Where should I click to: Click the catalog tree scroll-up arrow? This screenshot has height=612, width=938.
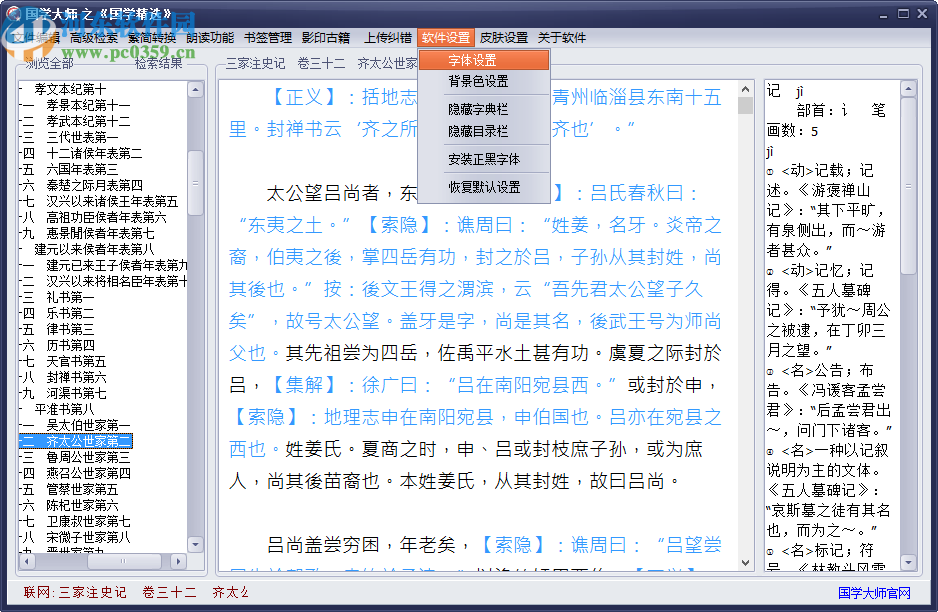(x=195, y=90)
